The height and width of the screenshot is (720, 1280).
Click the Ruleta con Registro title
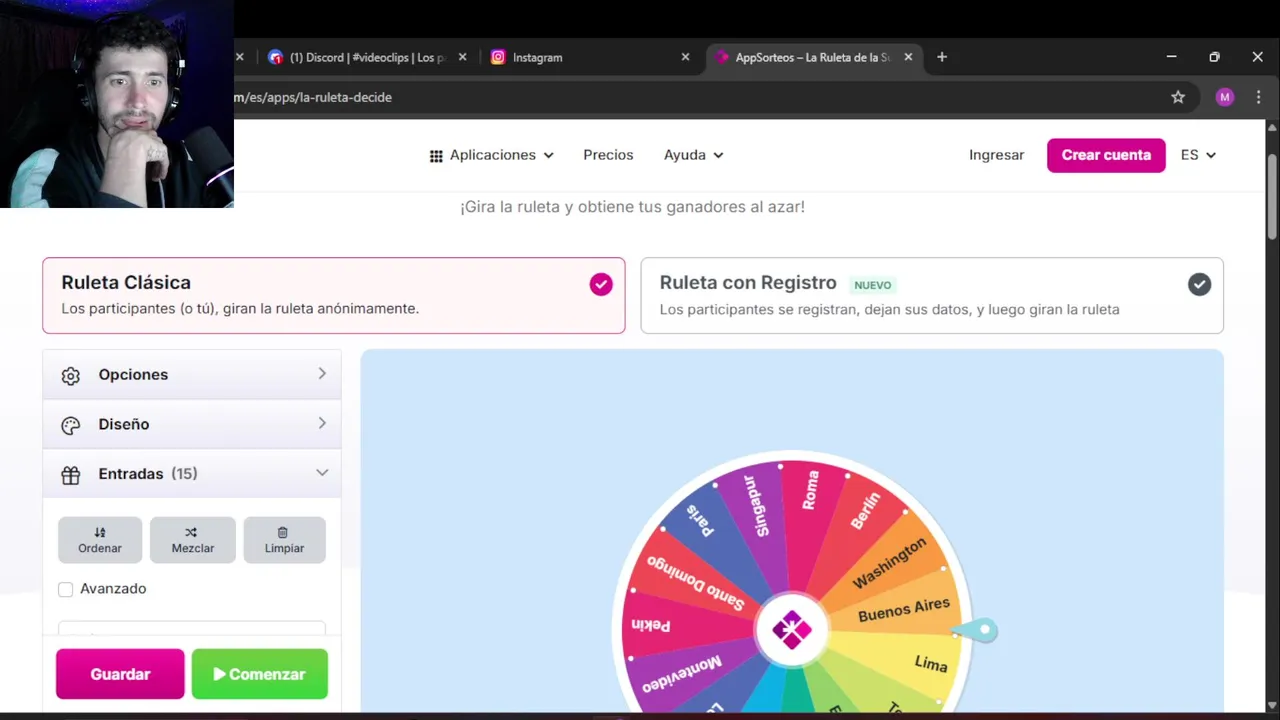pyautogui.click(x=748, y=283)
